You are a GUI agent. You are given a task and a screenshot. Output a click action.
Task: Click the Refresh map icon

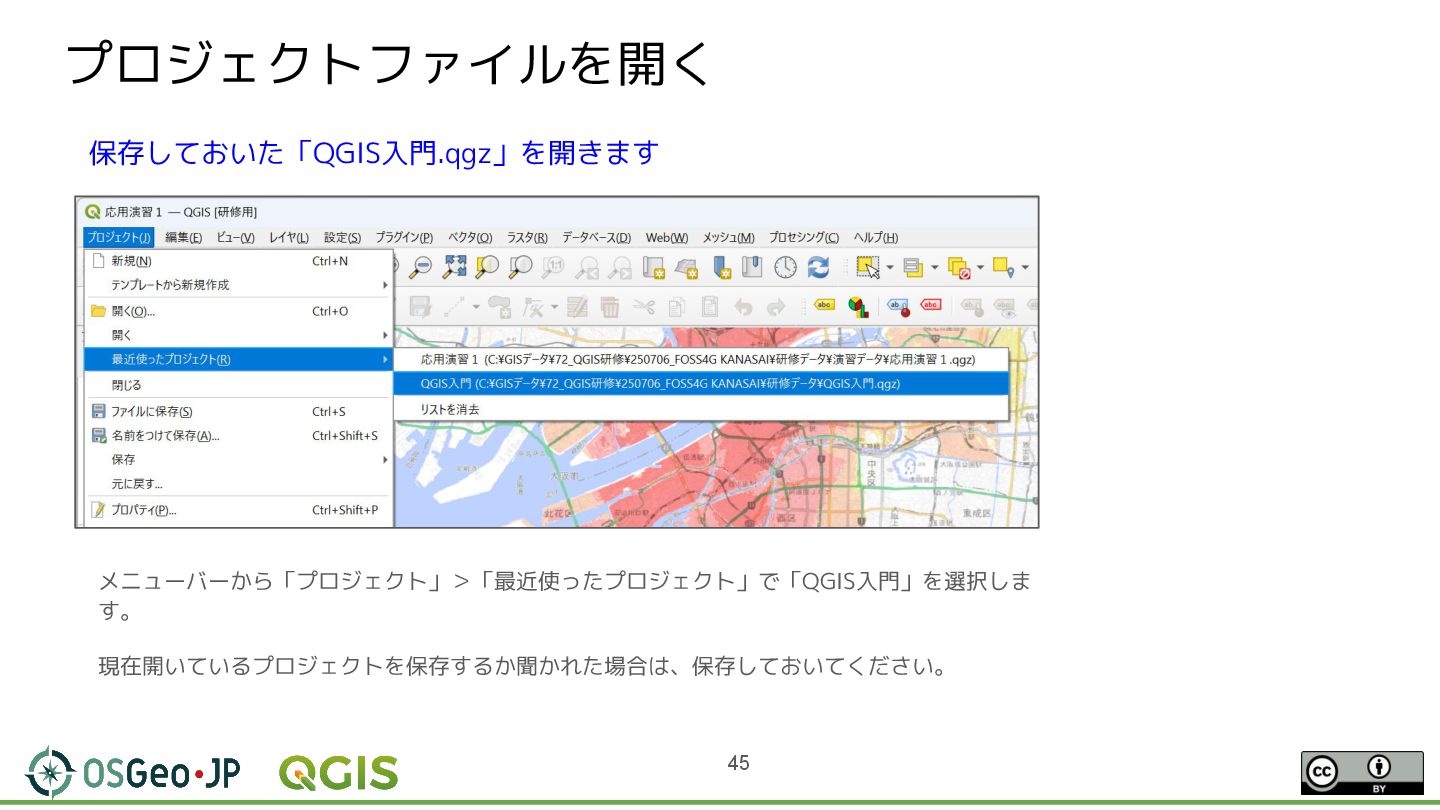click(819, 267)
